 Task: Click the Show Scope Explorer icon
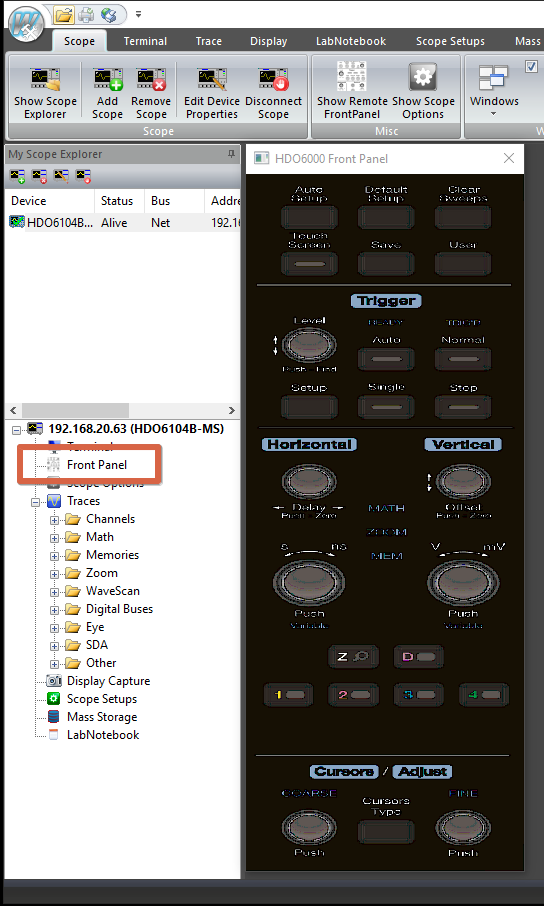[45, 80]
